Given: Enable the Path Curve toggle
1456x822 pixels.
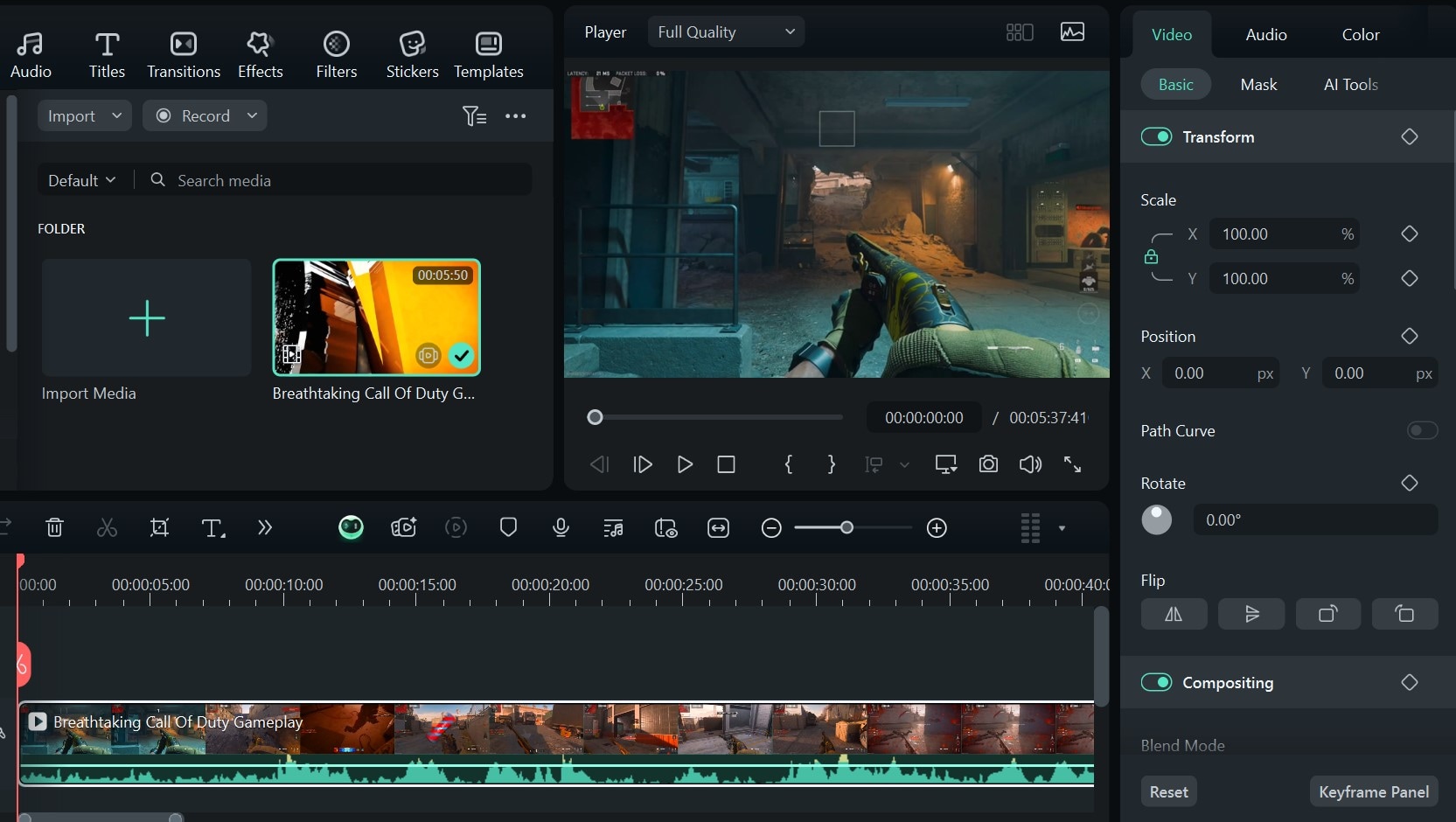Looking at the screenshot, I should (x=1422, y=430).
